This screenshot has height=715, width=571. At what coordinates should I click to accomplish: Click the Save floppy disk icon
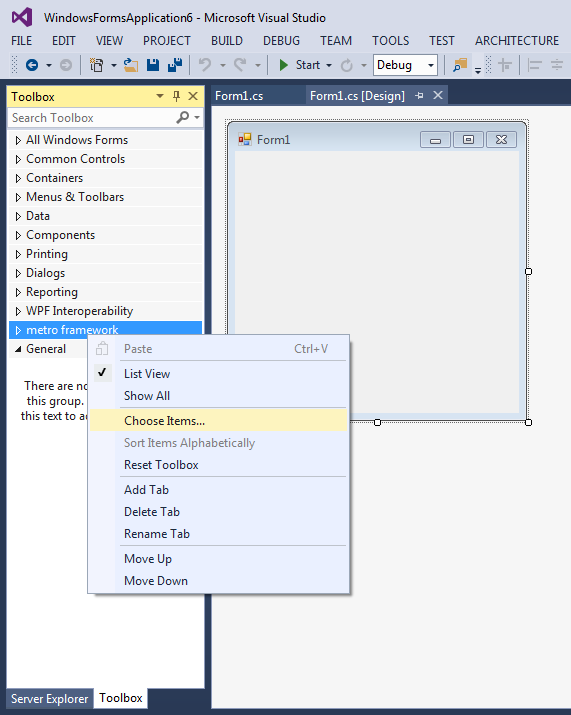(x=153, y=65)
